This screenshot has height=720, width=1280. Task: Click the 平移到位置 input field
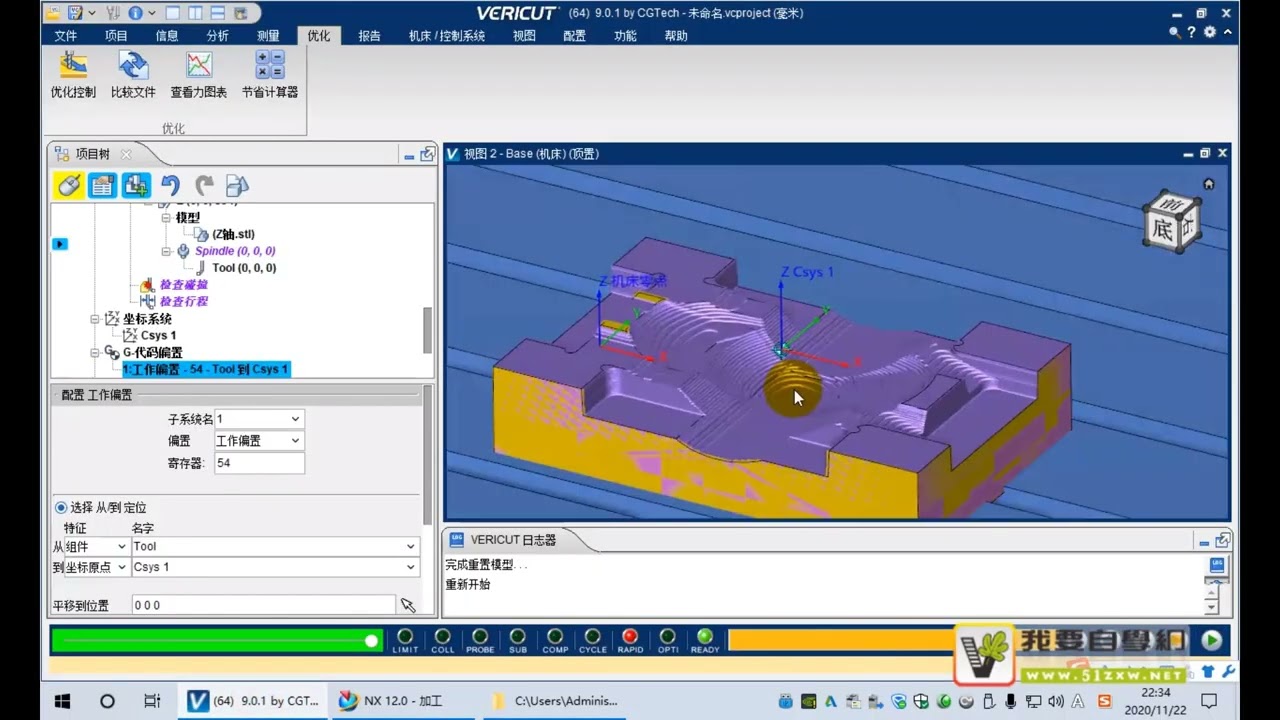tap(263, 605)
